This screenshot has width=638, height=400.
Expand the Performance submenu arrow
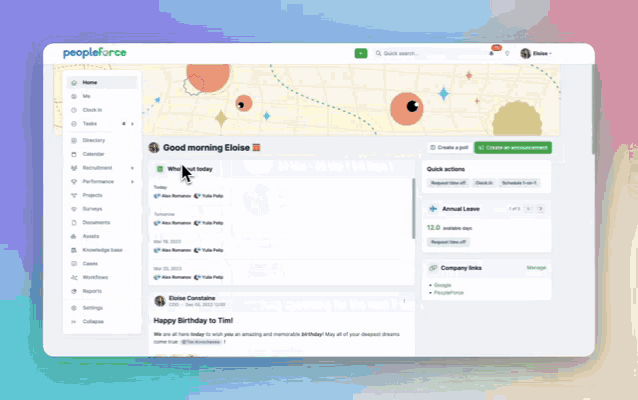pos(132,182)
